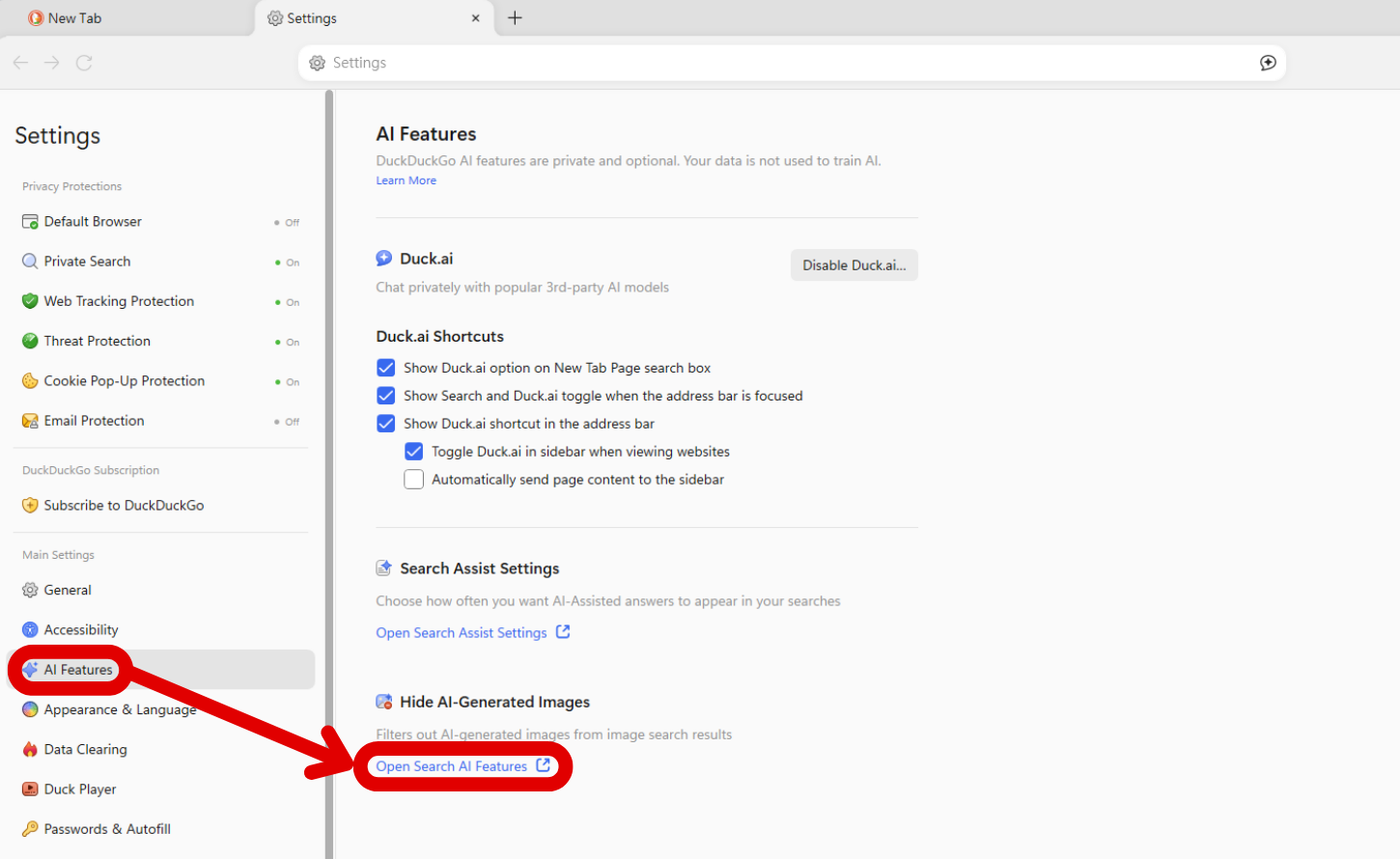Select Duck Player in the sidebar
Viewport: 1400px width, 859px height.
(x=79, y=790)
